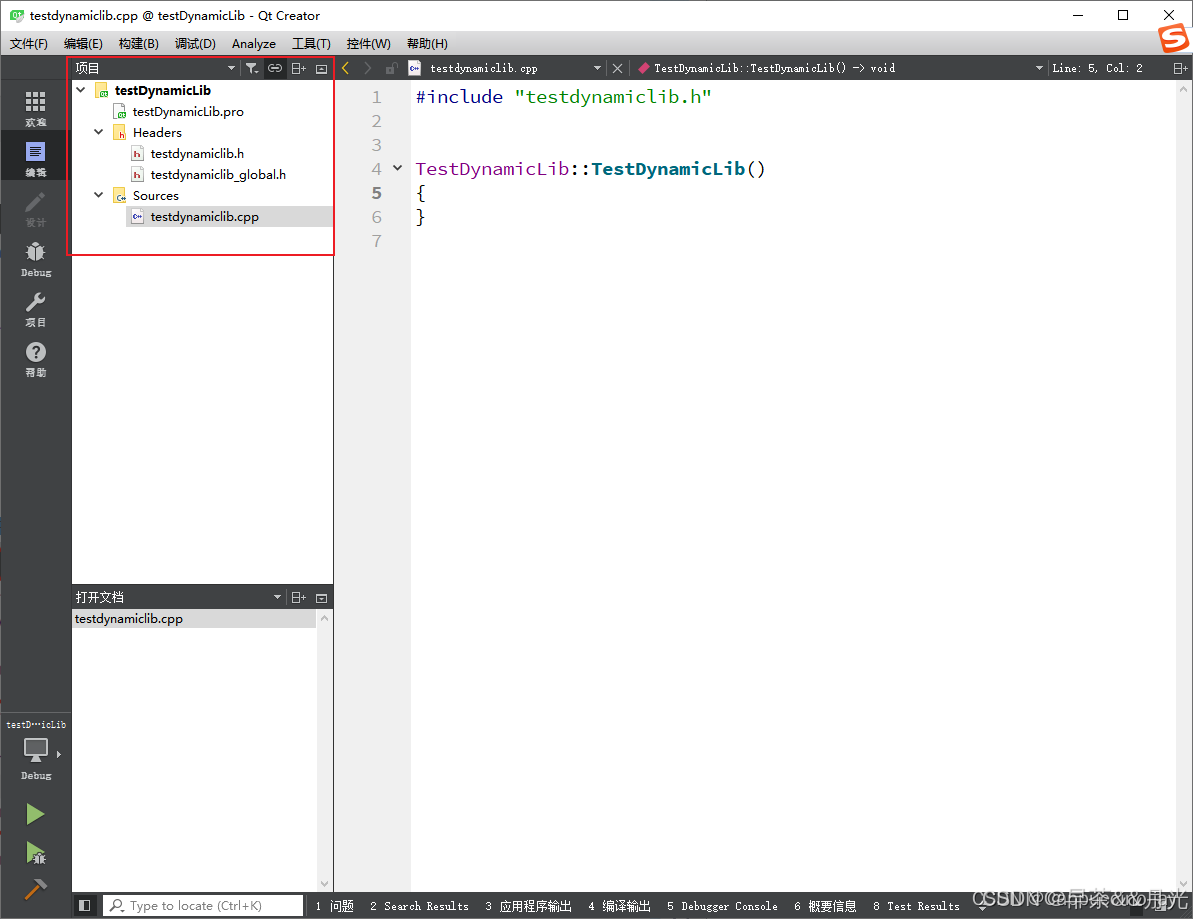This screenshot has height=919, width=1193.
Task: Click line number 1 in editor gutter
Action: [x=376, y=97]
